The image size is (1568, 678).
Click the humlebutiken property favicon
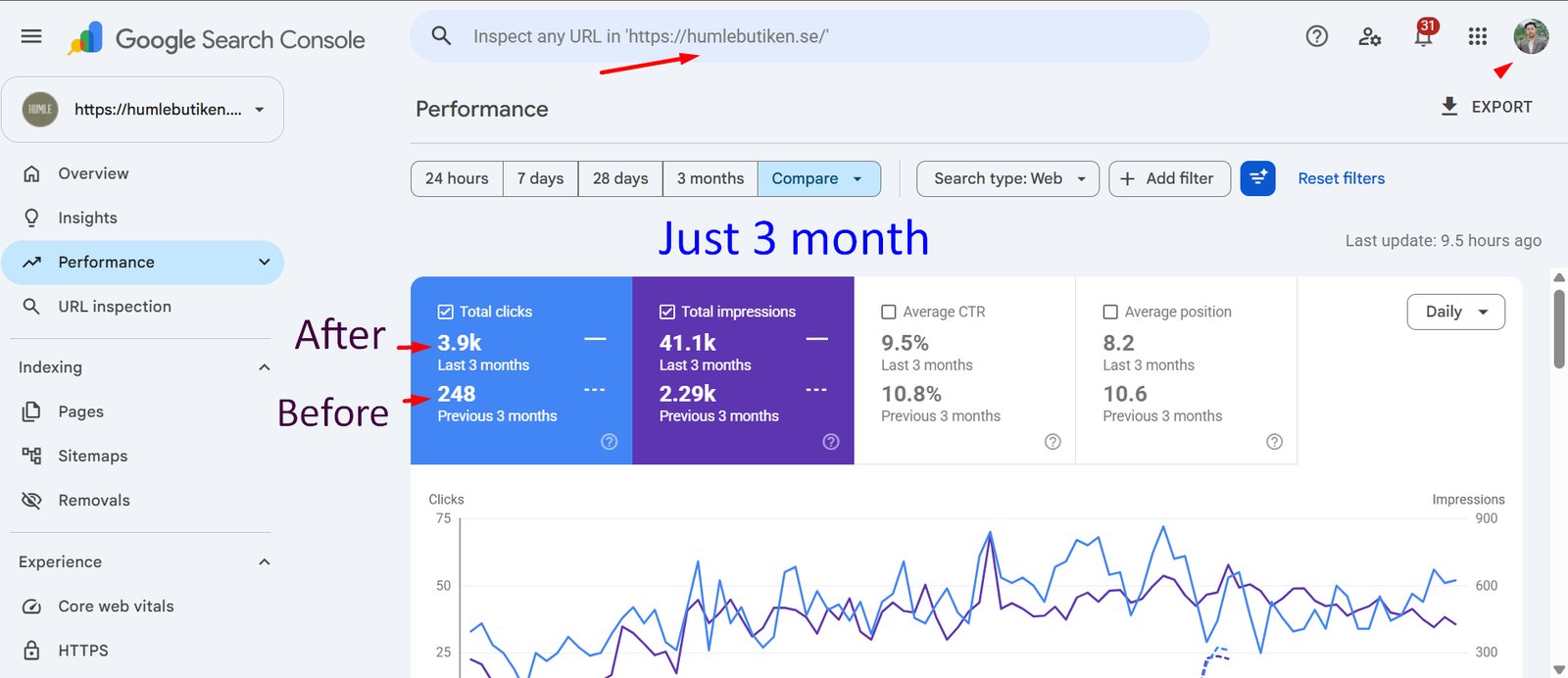(x=40, y=109)
